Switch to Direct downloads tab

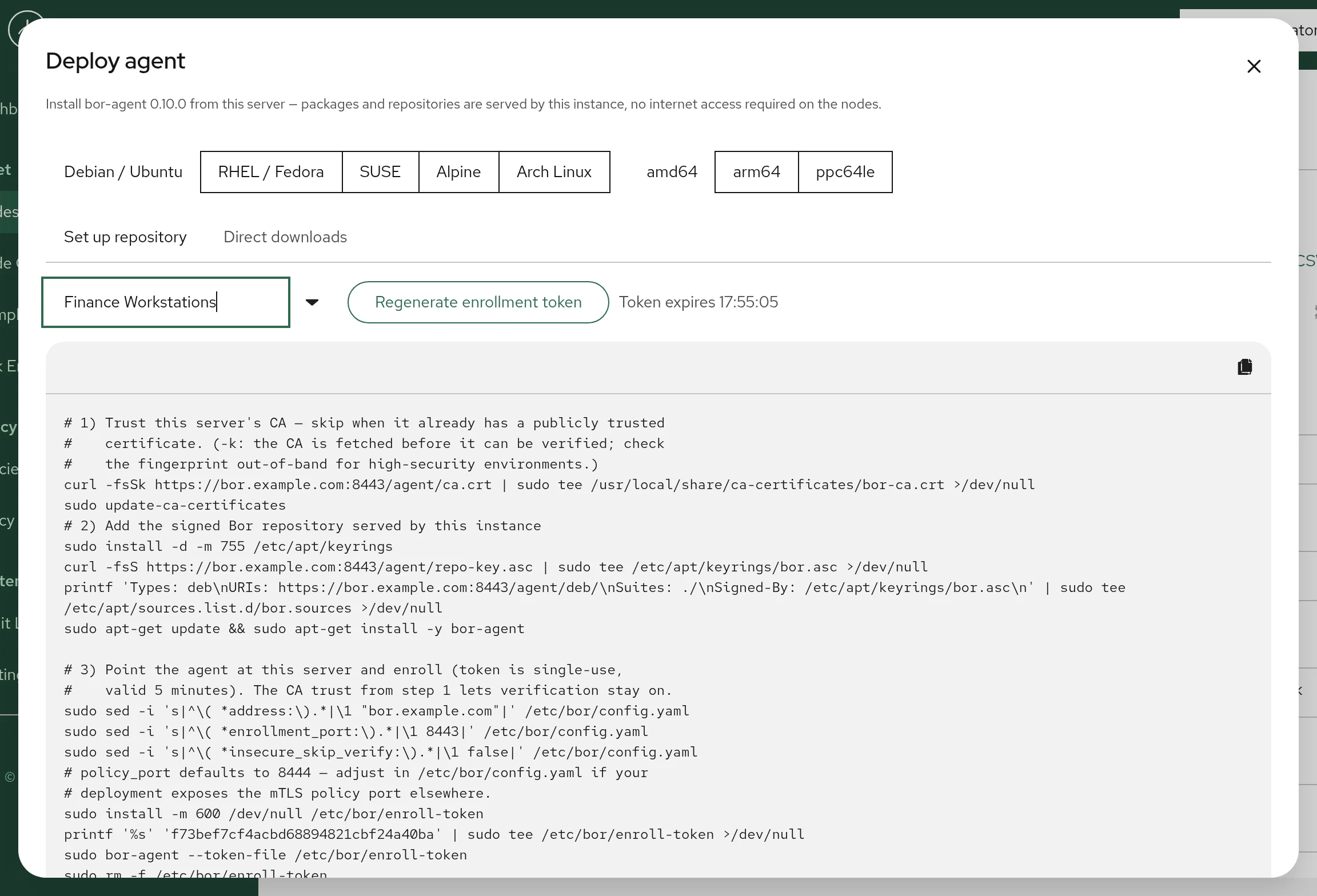click(285, 237)
